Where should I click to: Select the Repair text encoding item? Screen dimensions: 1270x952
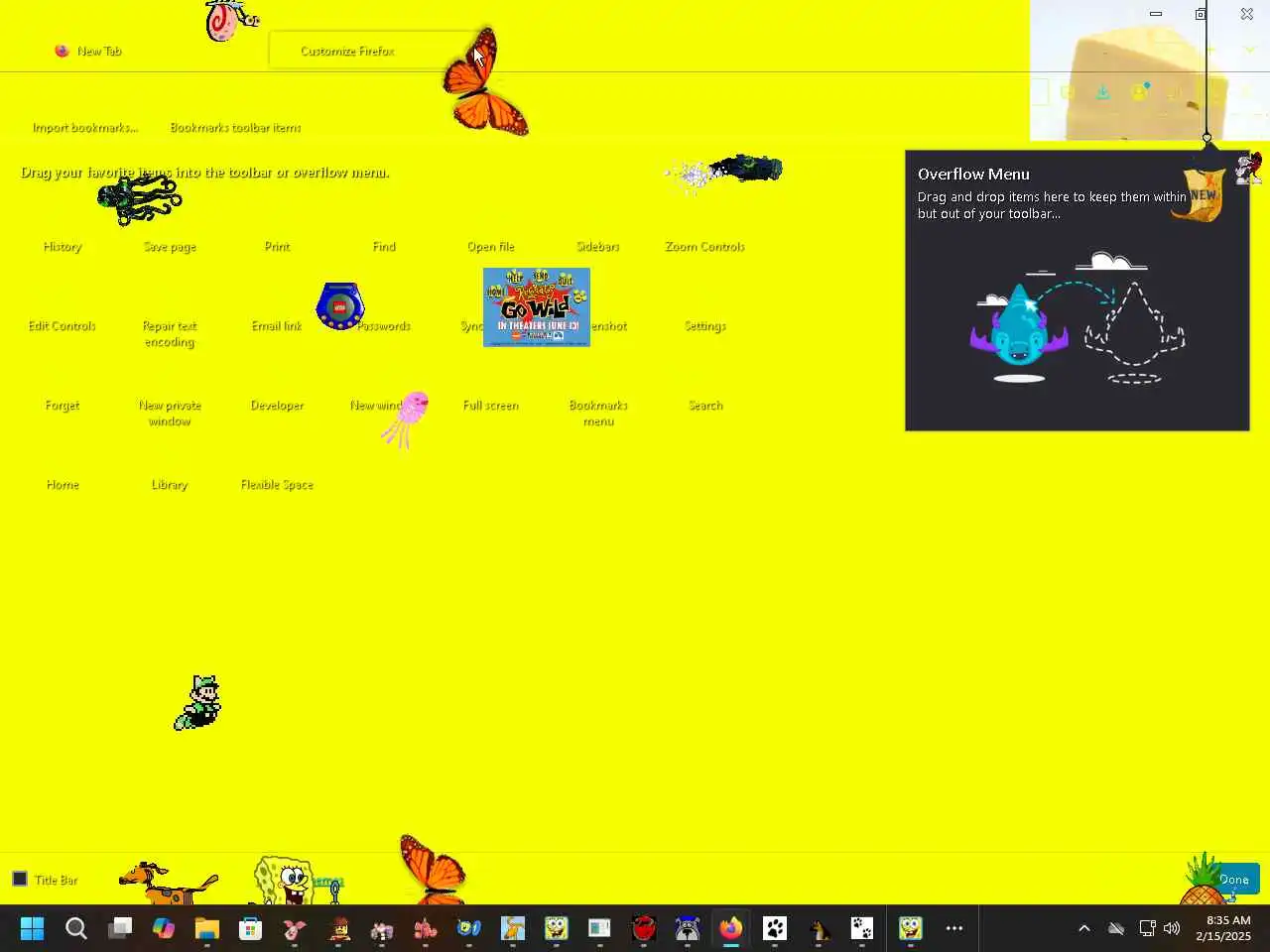pos(170,334)
